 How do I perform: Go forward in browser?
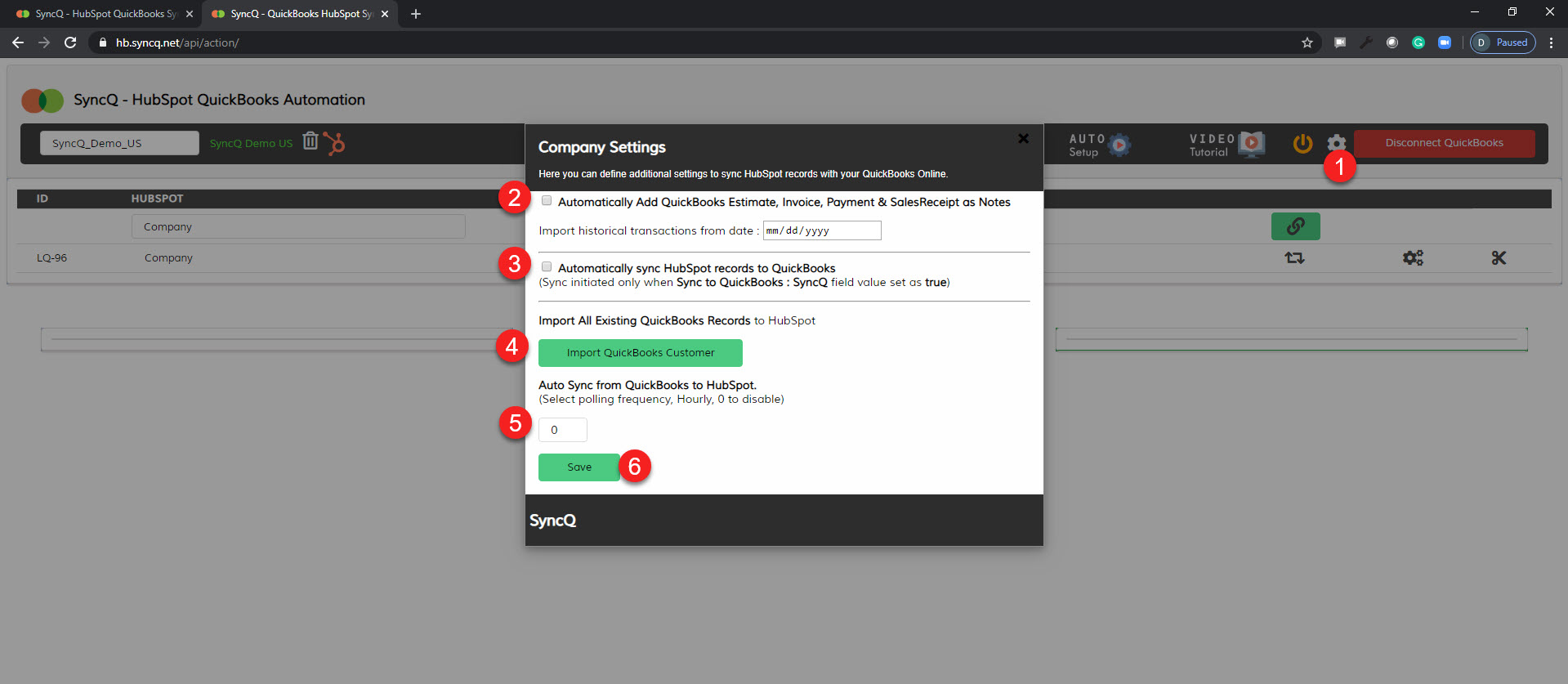44,42
